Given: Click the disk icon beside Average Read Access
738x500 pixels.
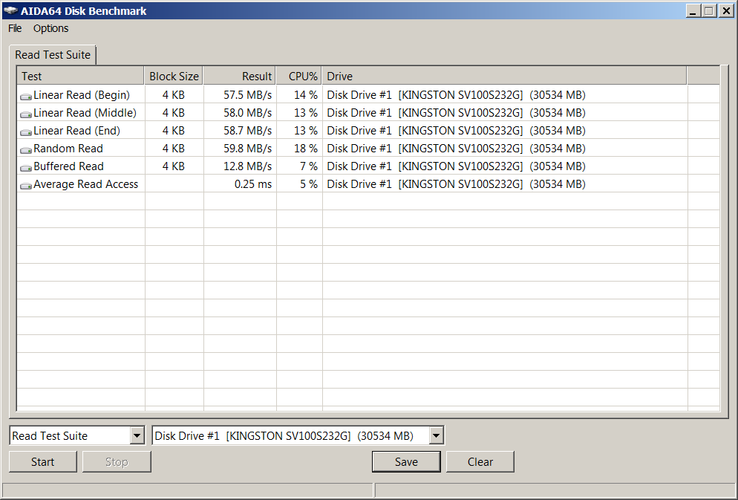Looking at the screenshot, I should point(25,186).
